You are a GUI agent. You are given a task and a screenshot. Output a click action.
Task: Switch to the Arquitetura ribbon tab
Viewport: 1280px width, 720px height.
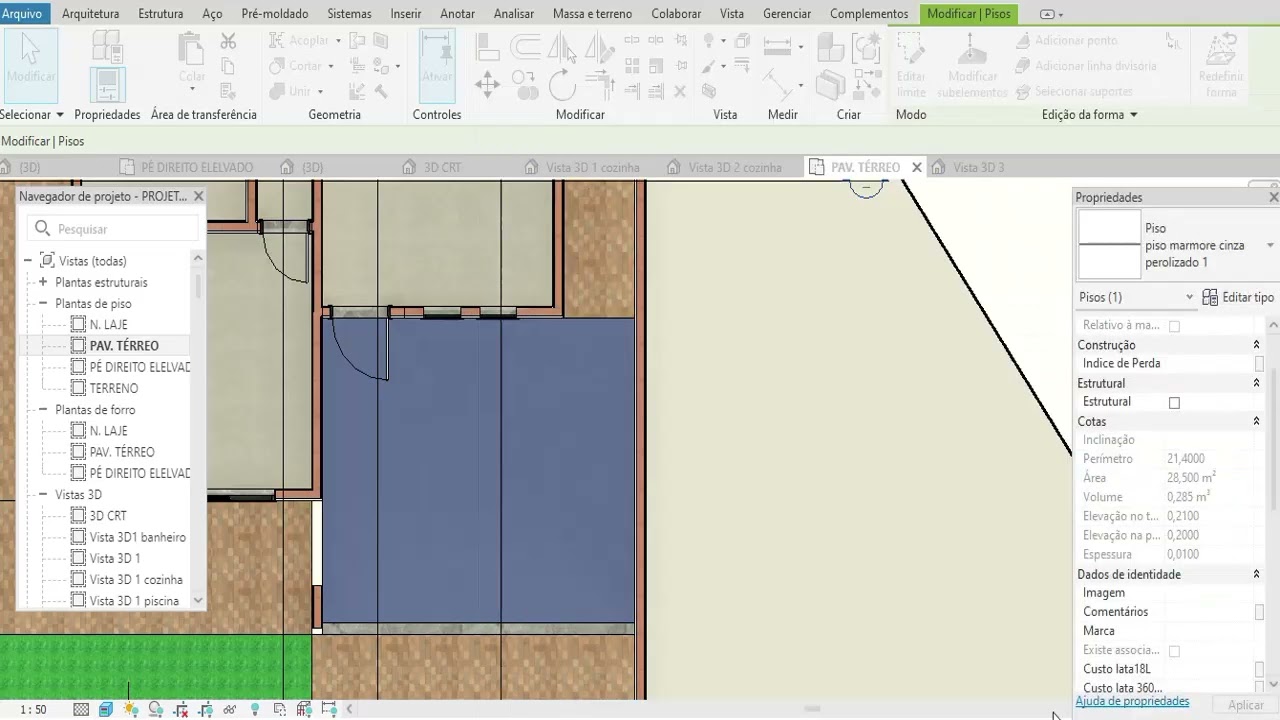tap(90, 14)
